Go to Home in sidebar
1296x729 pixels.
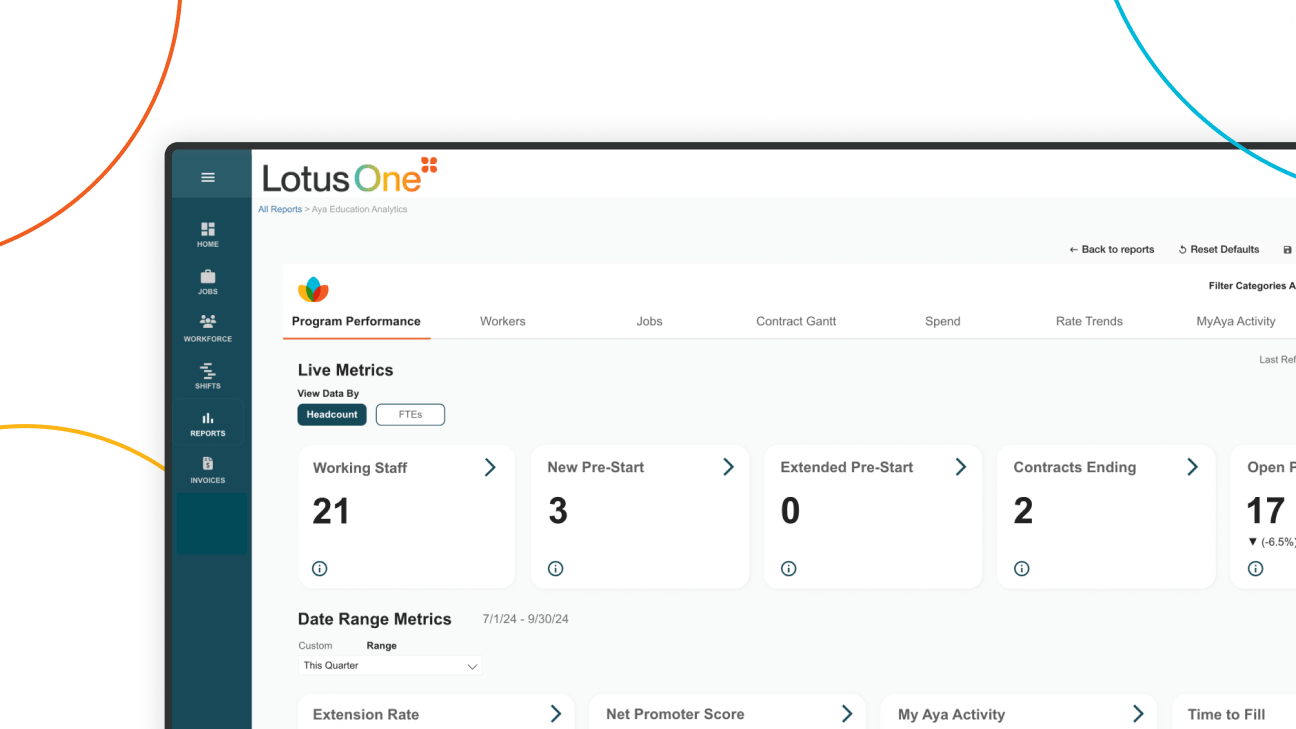[x=208, y=235]
